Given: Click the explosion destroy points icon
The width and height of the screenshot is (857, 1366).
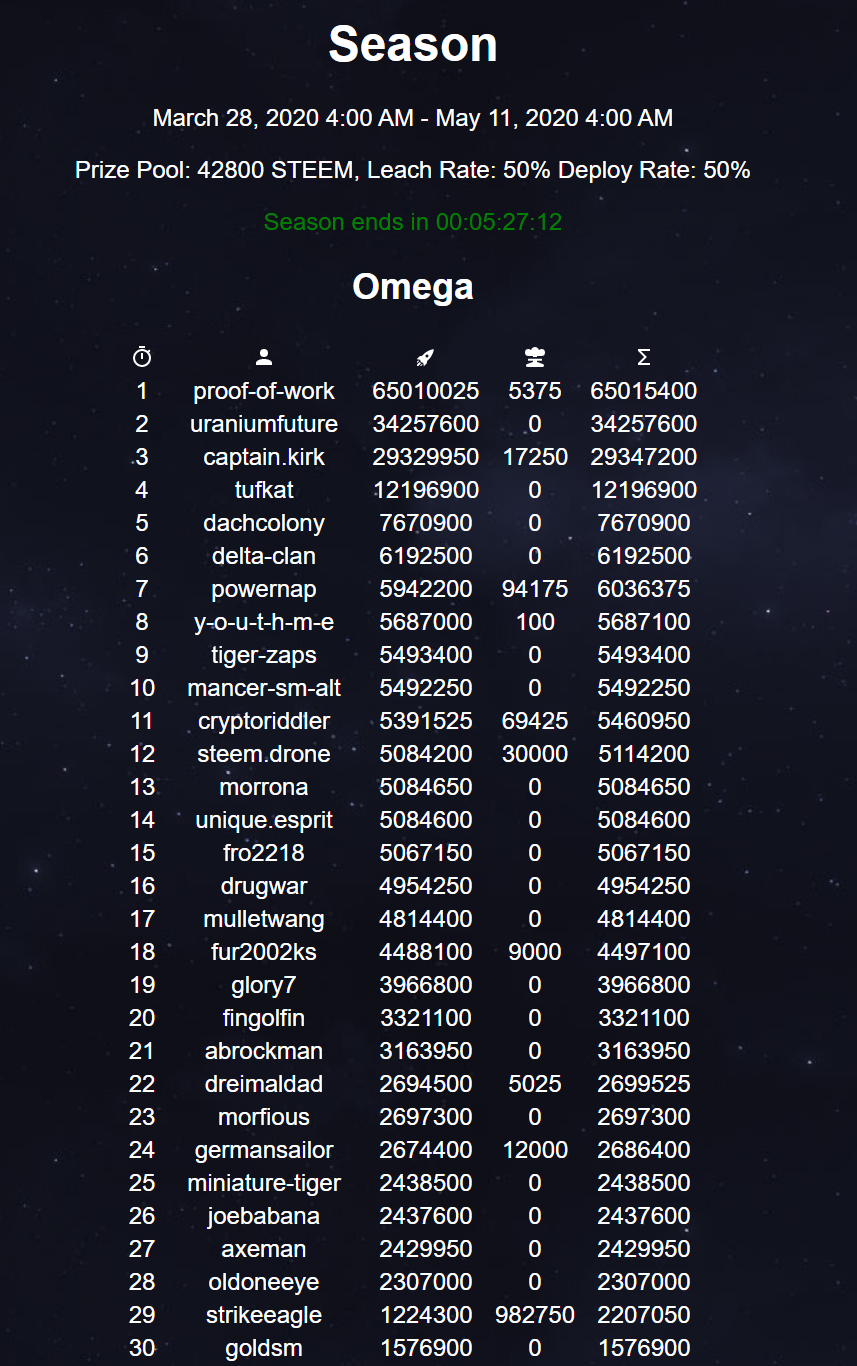Looking at the screenshot, I should click(x=535, y=357).
